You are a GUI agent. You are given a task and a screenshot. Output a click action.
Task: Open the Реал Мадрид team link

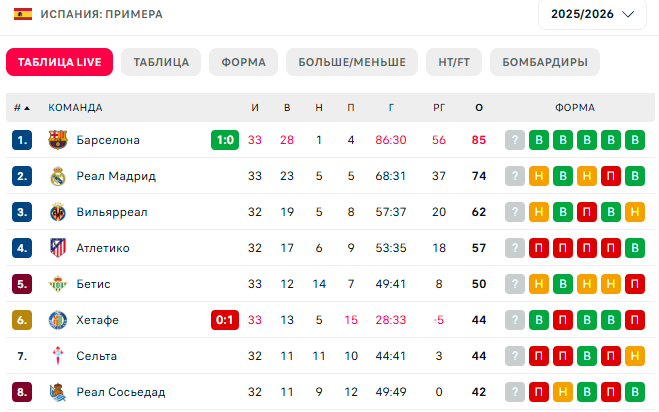point(116,176)
